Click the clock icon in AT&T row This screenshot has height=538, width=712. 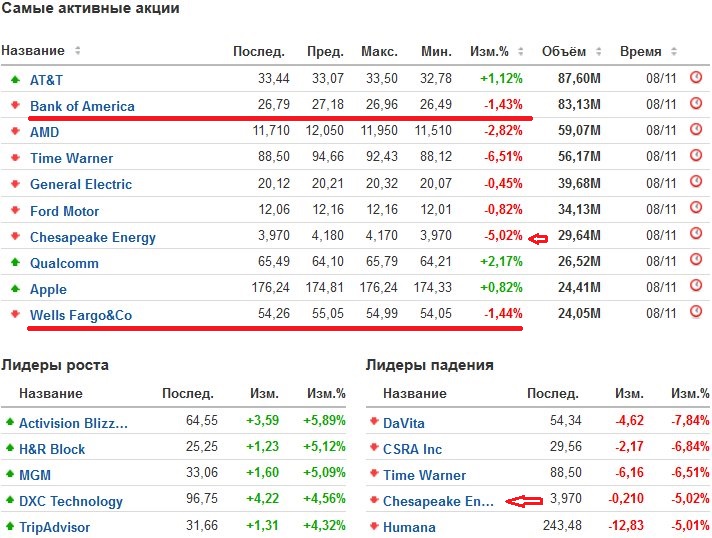pos(696,78)
